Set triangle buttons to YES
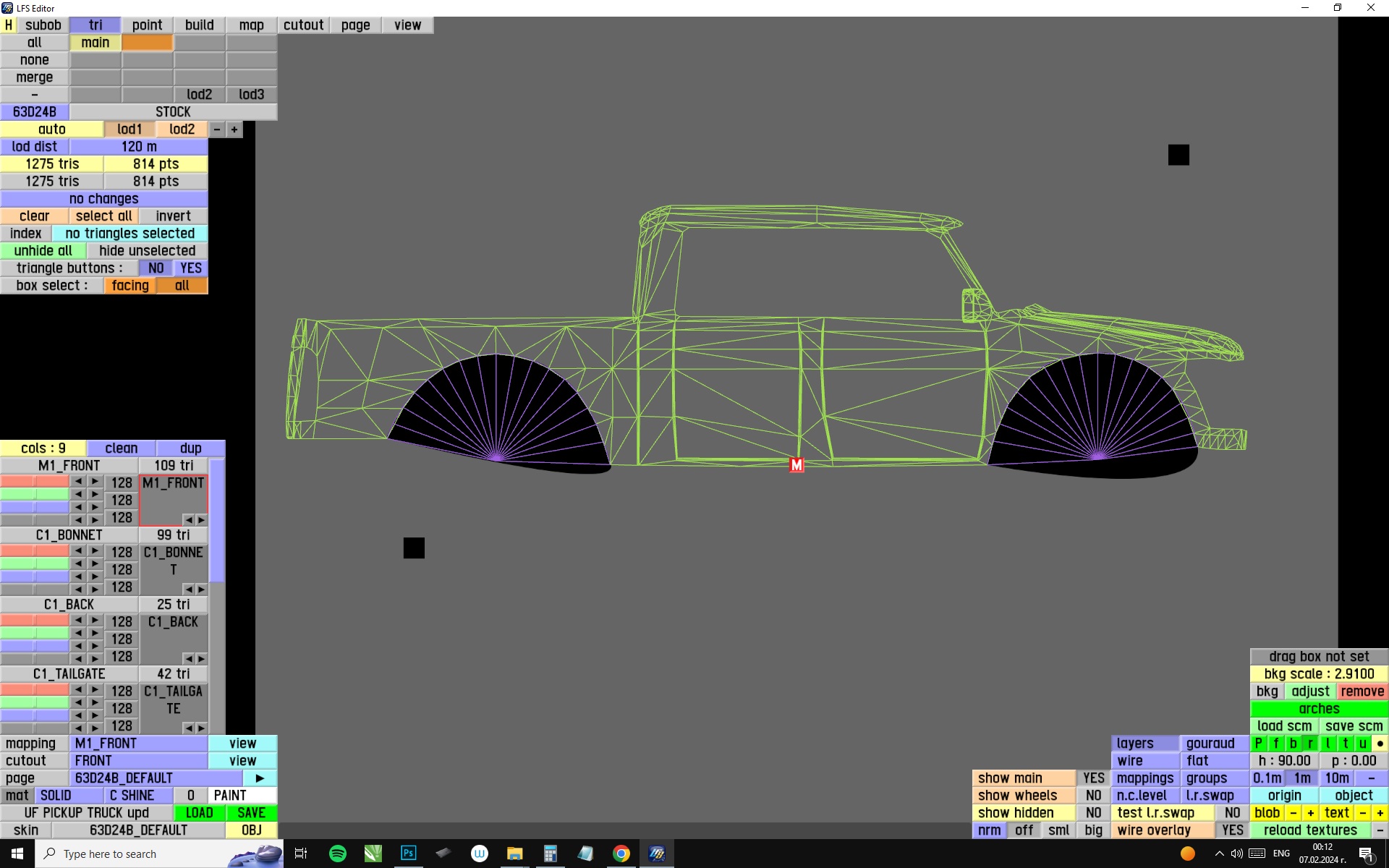This screenshot has height=868, width=1389. (x=191, y=268)
